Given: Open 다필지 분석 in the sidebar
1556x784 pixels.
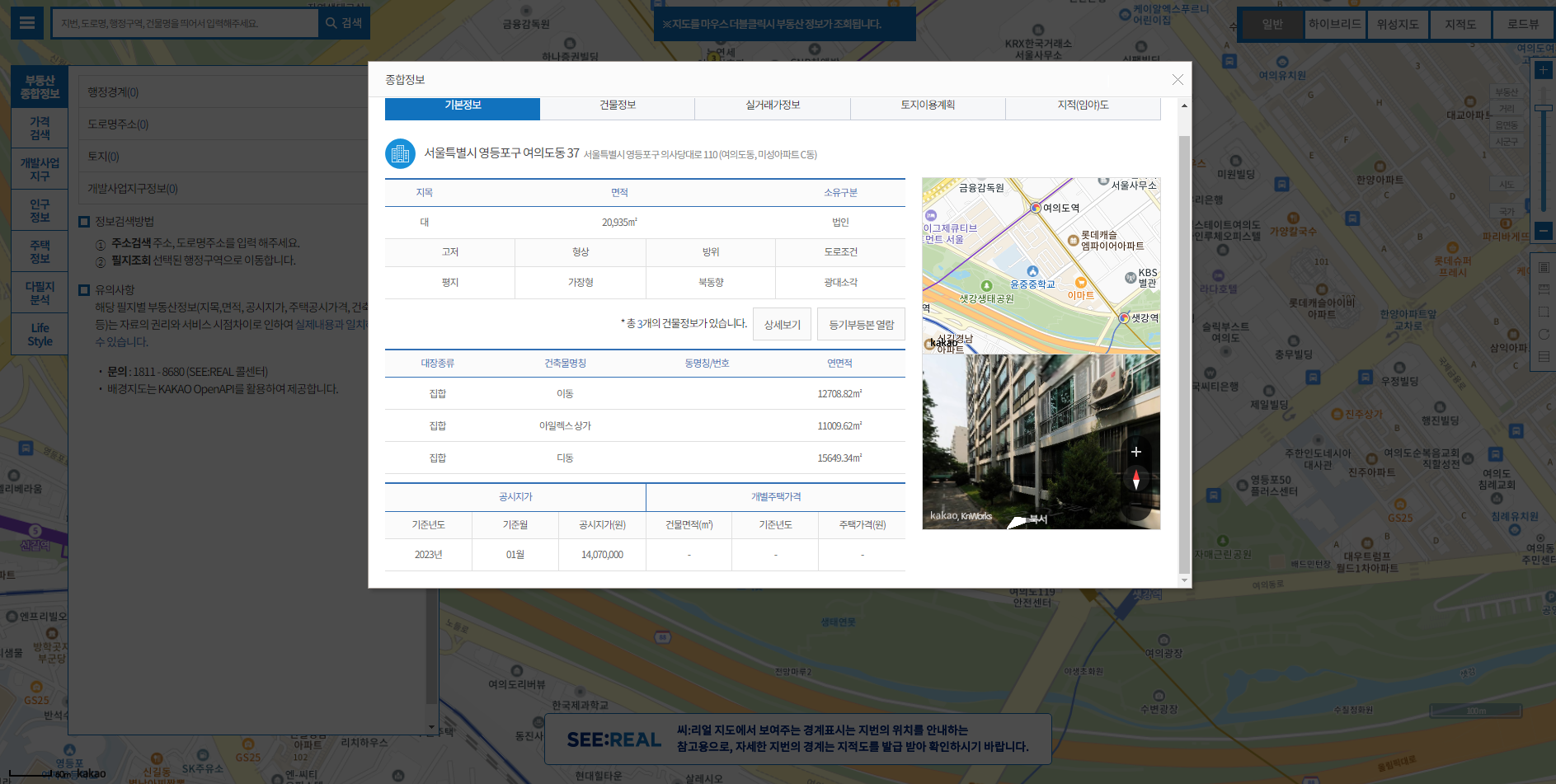Looking at the screenshot, I should (40, 293).
